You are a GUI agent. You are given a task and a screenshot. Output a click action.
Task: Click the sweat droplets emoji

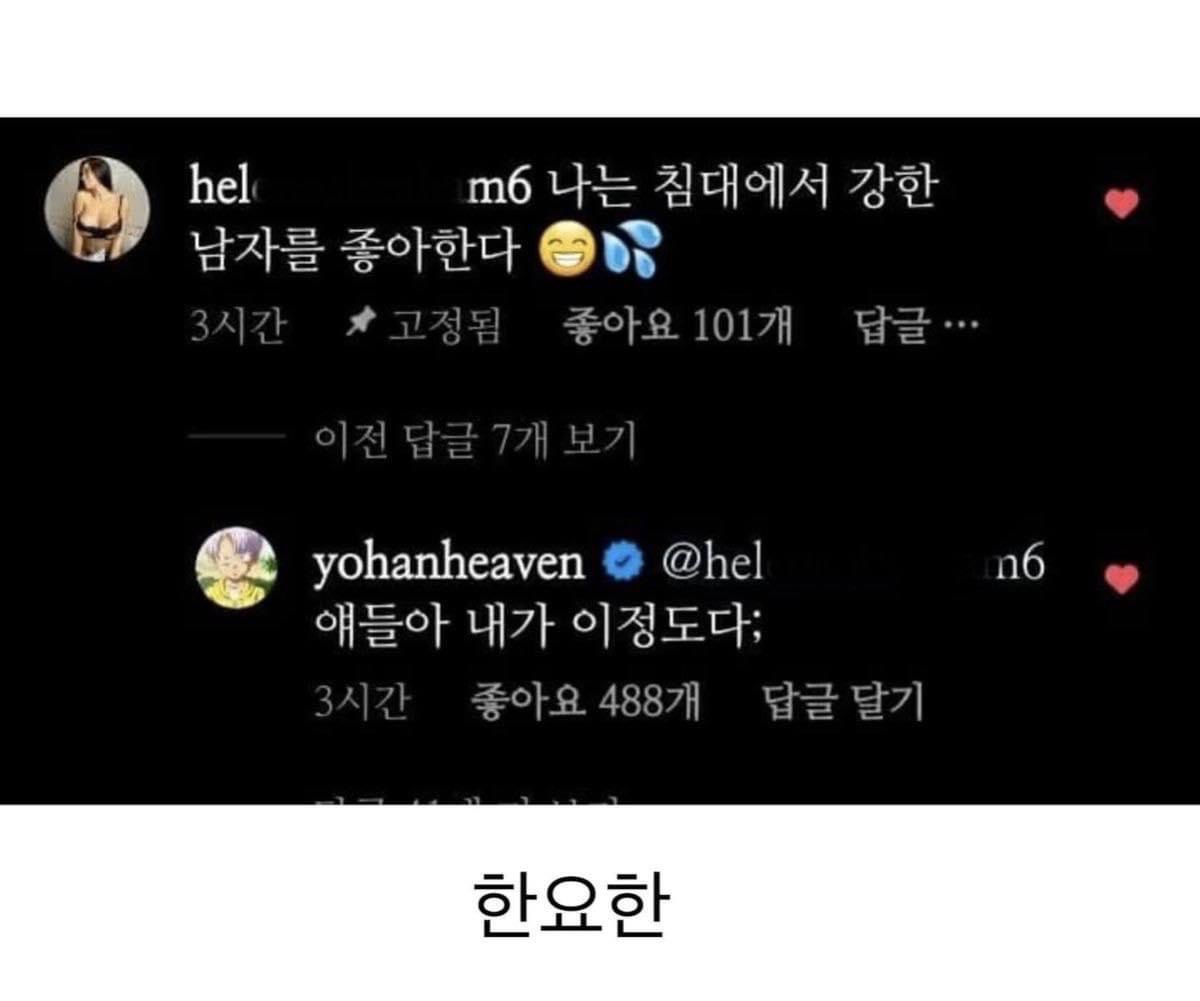click(631, 255)
